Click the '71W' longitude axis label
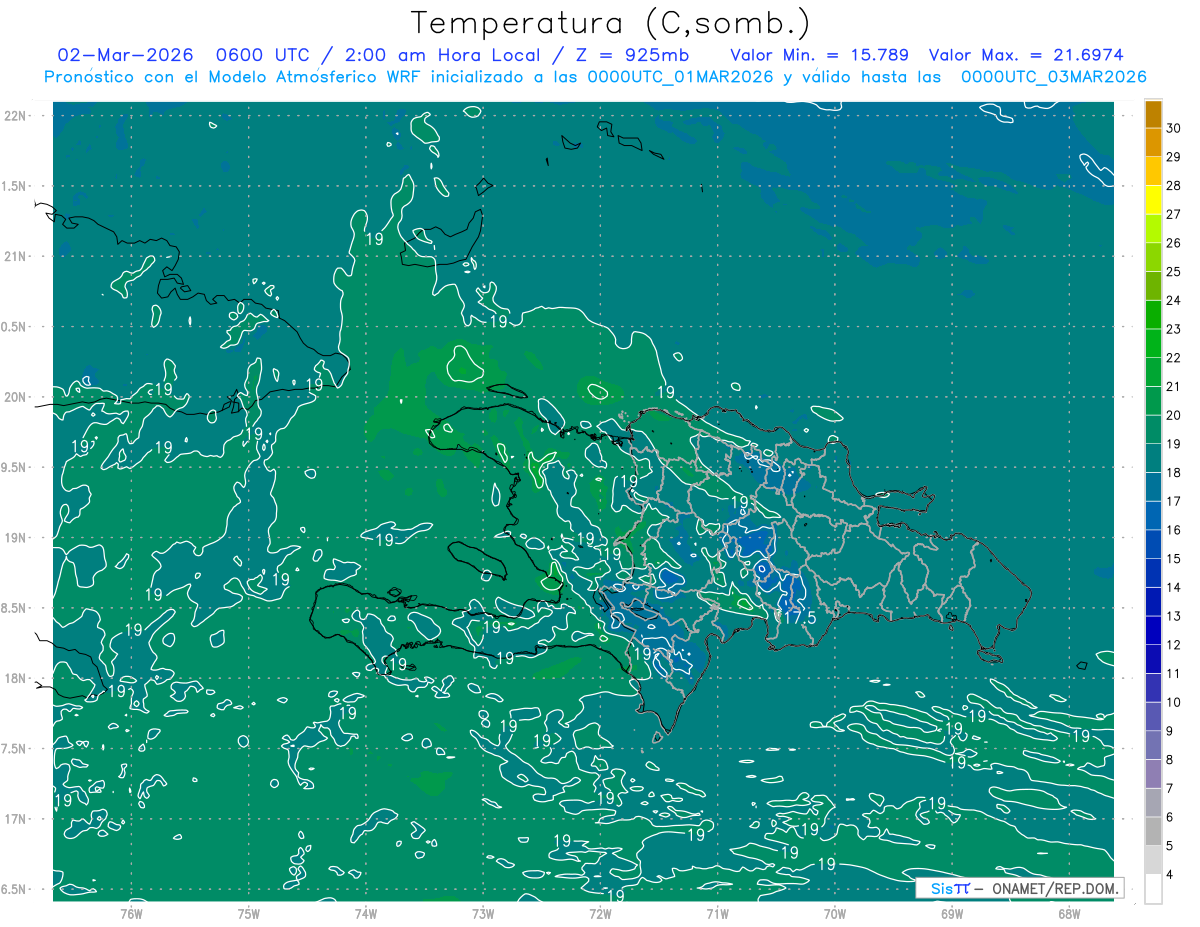 coord(717,913)
